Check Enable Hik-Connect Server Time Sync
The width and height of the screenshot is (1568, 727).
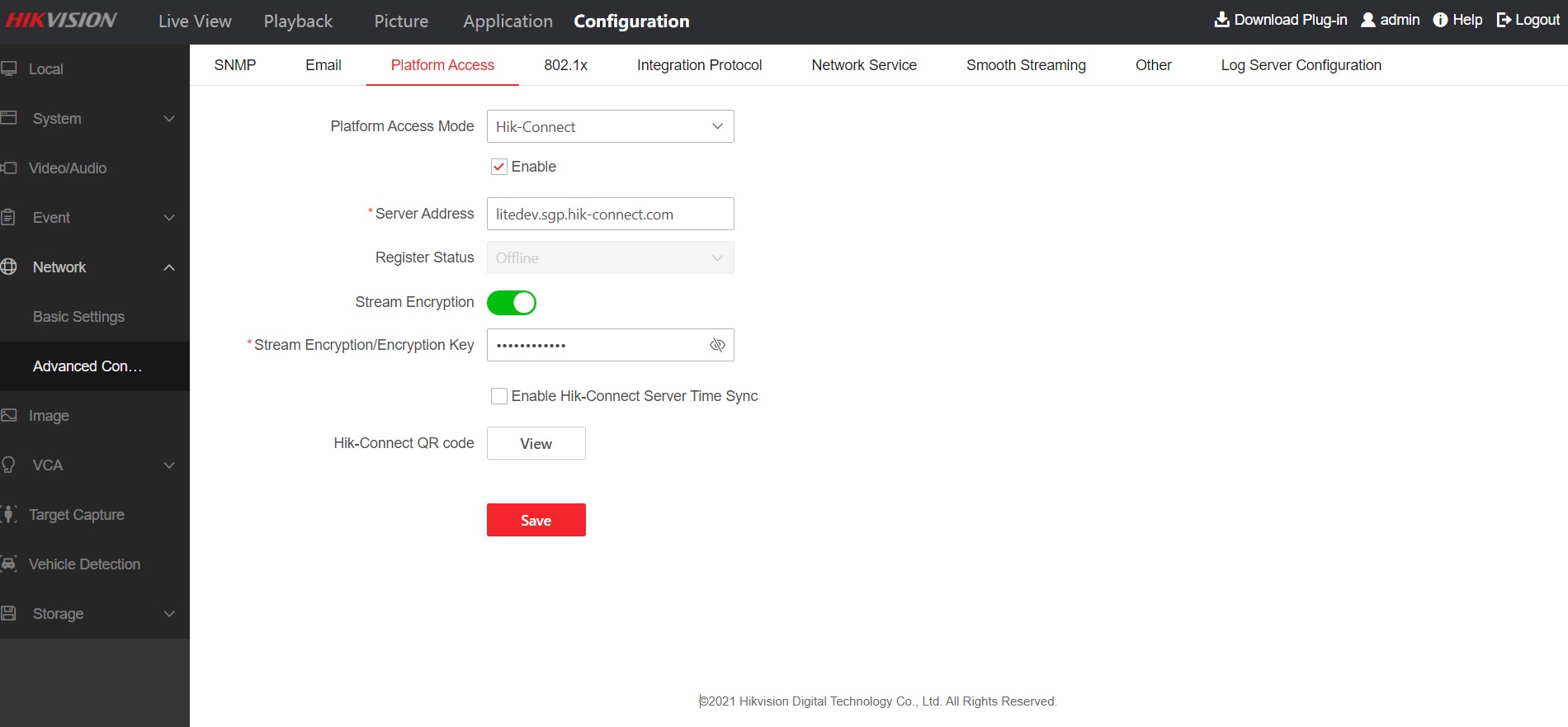499,396
